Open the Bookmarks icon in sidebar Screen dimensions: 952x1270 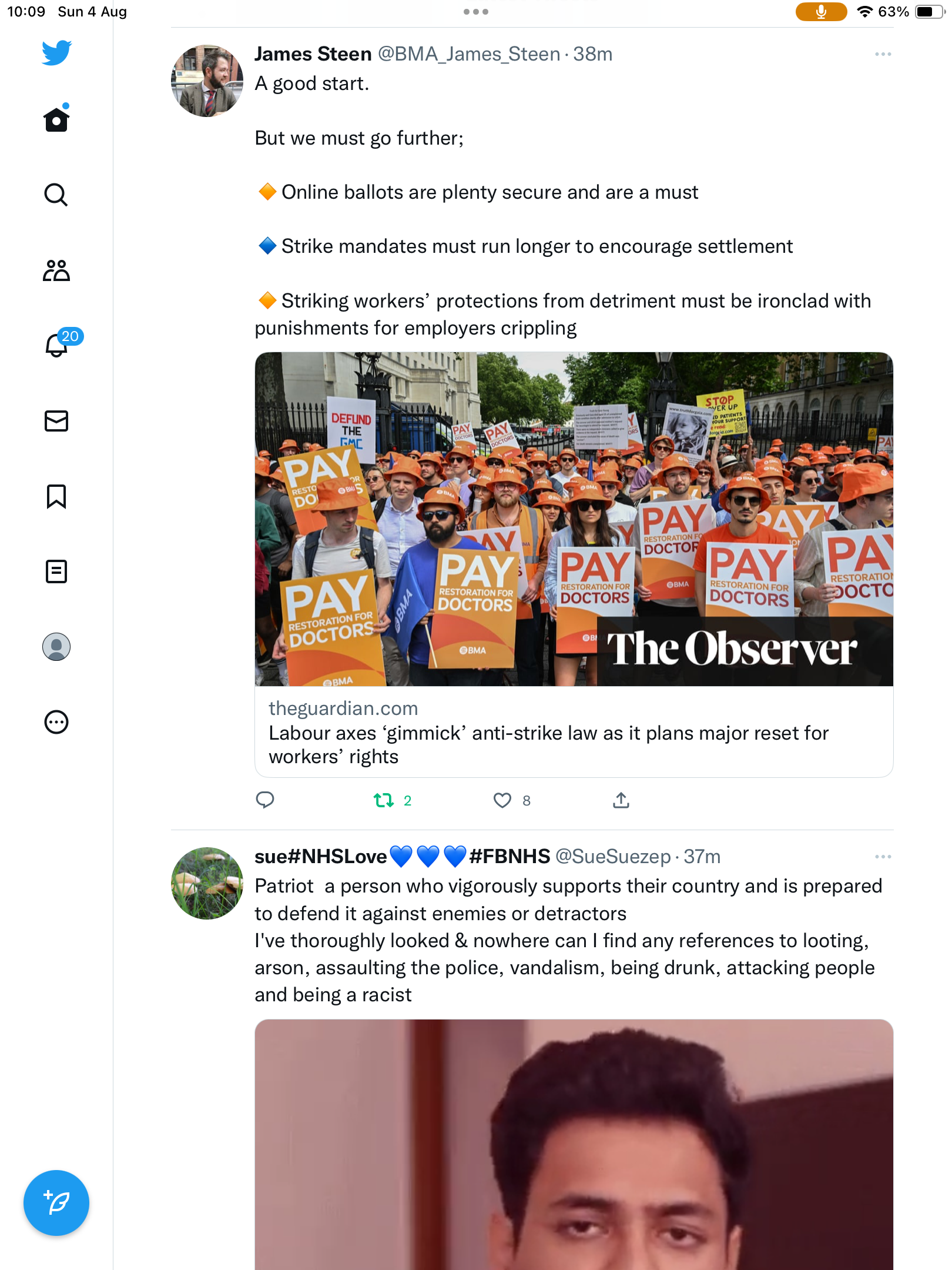click(56, 496)
